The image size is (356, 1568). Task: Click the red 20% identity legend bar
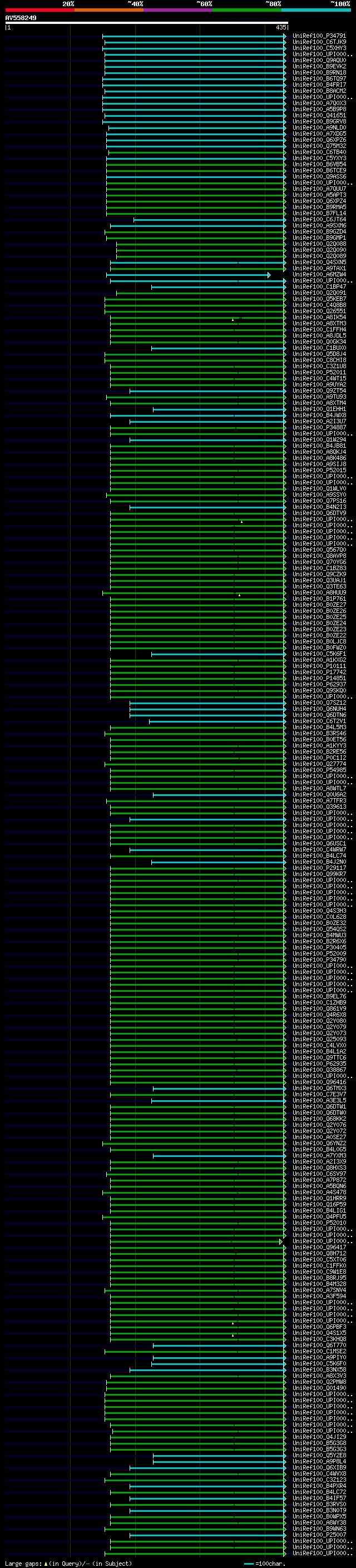coord(39,10)
